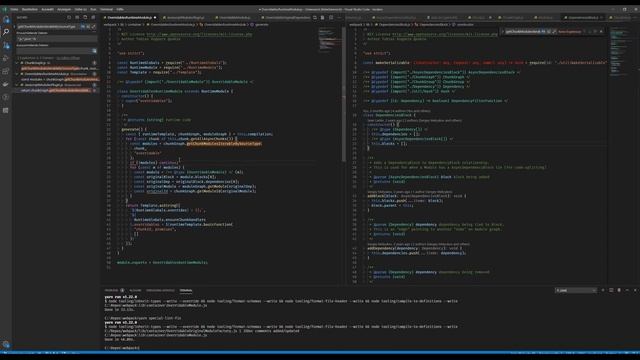Switch to the PROBLEME panel tab

[111, 290]
